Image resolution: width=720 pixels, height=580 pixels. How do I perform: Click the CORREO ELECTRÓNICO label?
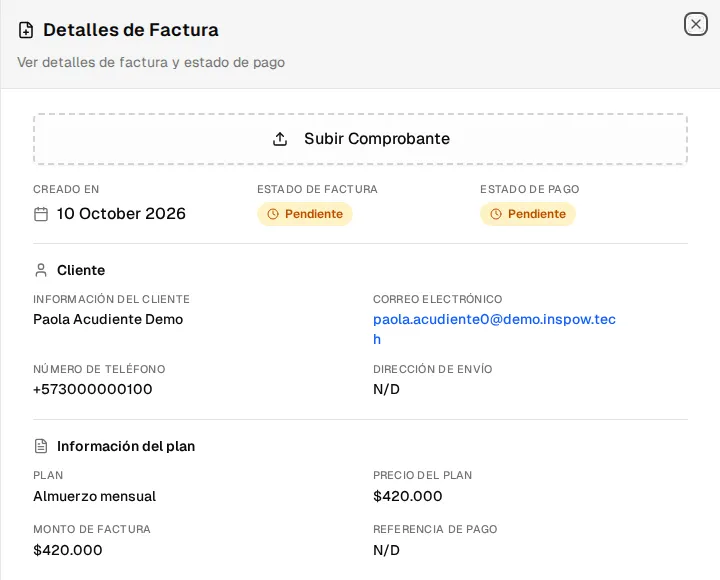coord(438,299)
